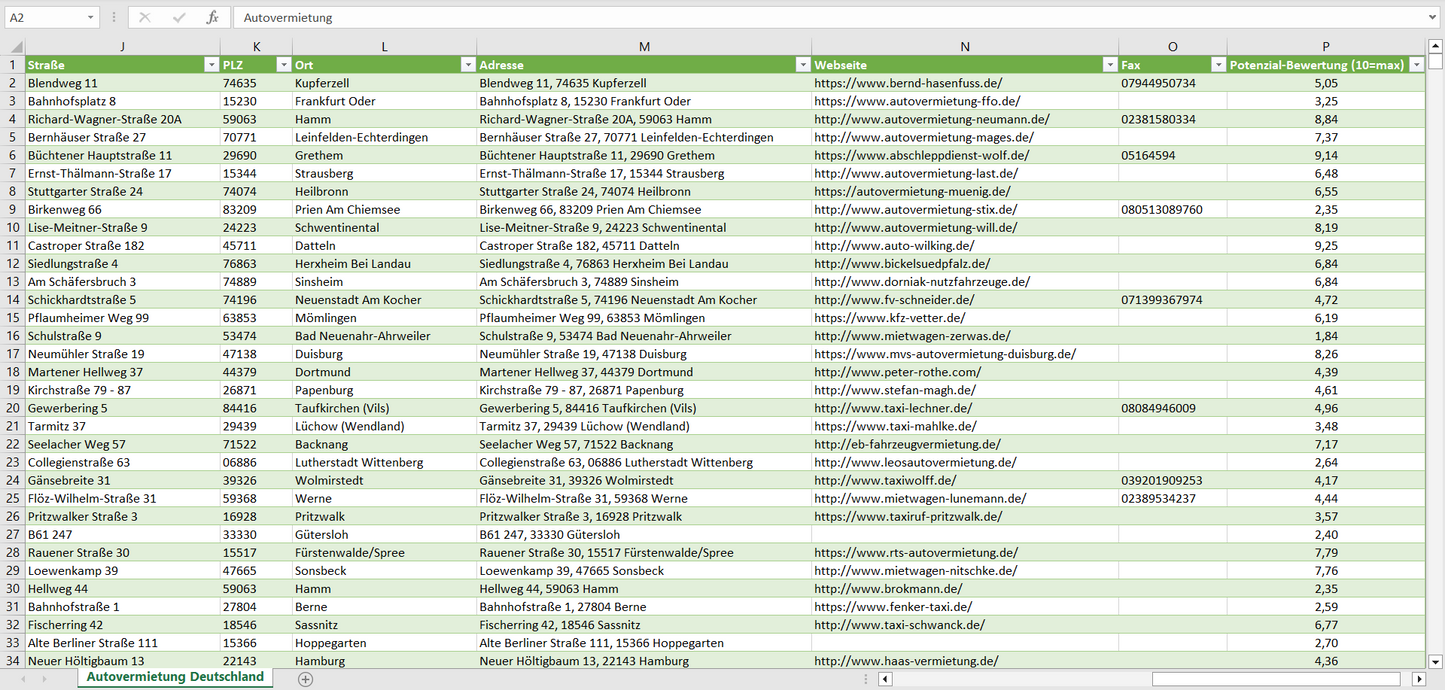Screen dimensions: 1445x690
Task: Select column M header
Action: click(x=644, y=47)
